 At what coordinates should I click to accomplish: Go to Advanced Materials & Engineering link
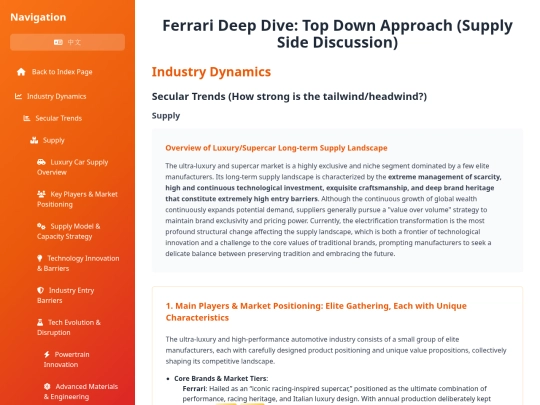[x=81, y=392]
